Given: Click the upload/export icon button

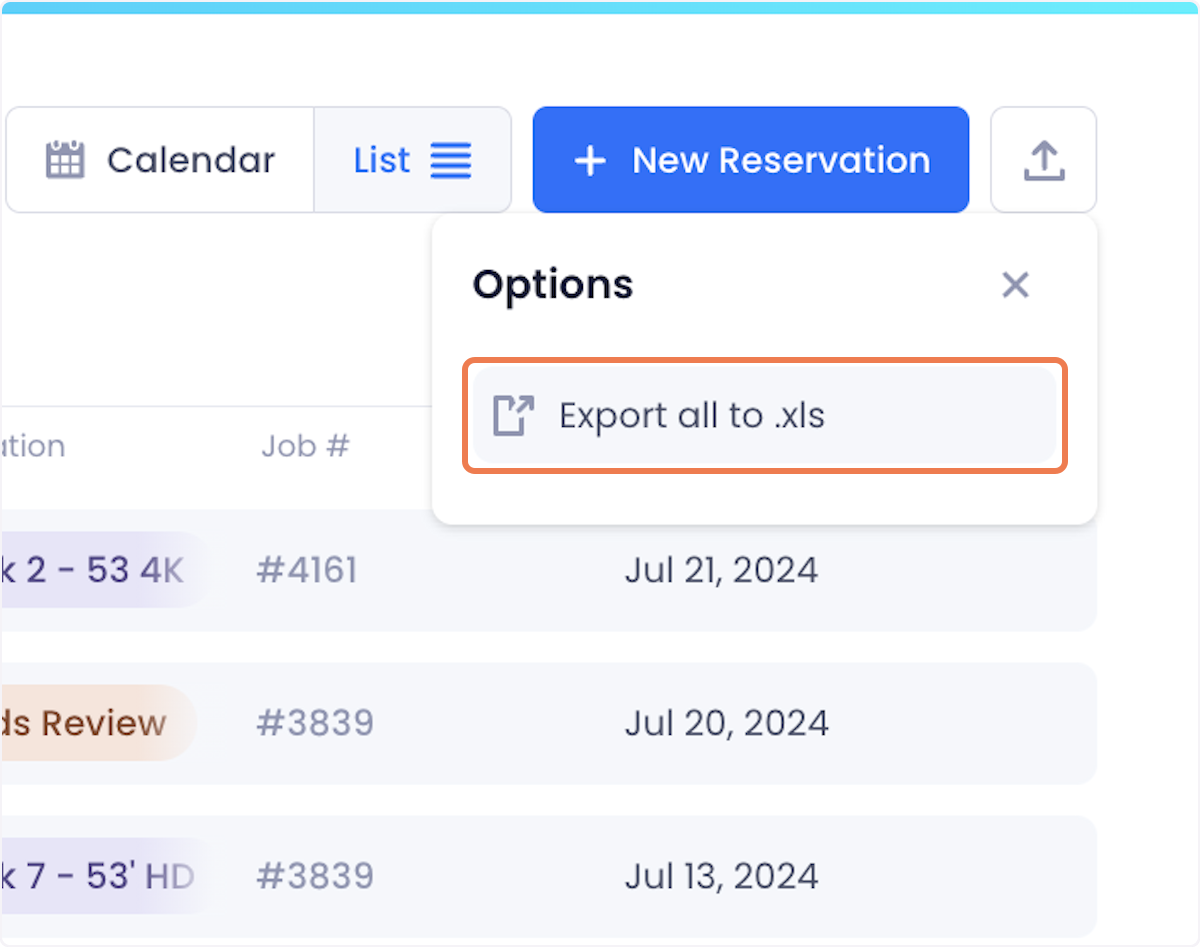Looking at the screenshot, I should tap(1044, 160).
